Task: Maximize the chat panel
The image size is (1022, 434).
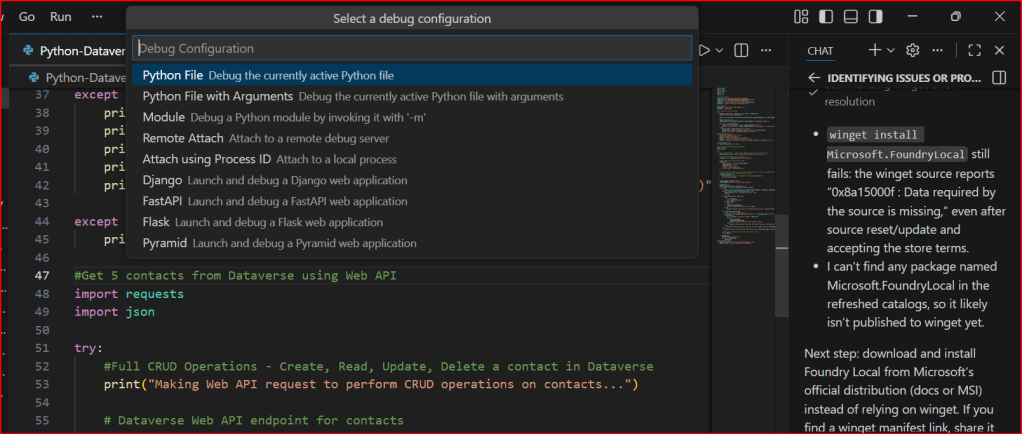Action: click(x=974, y=50)
